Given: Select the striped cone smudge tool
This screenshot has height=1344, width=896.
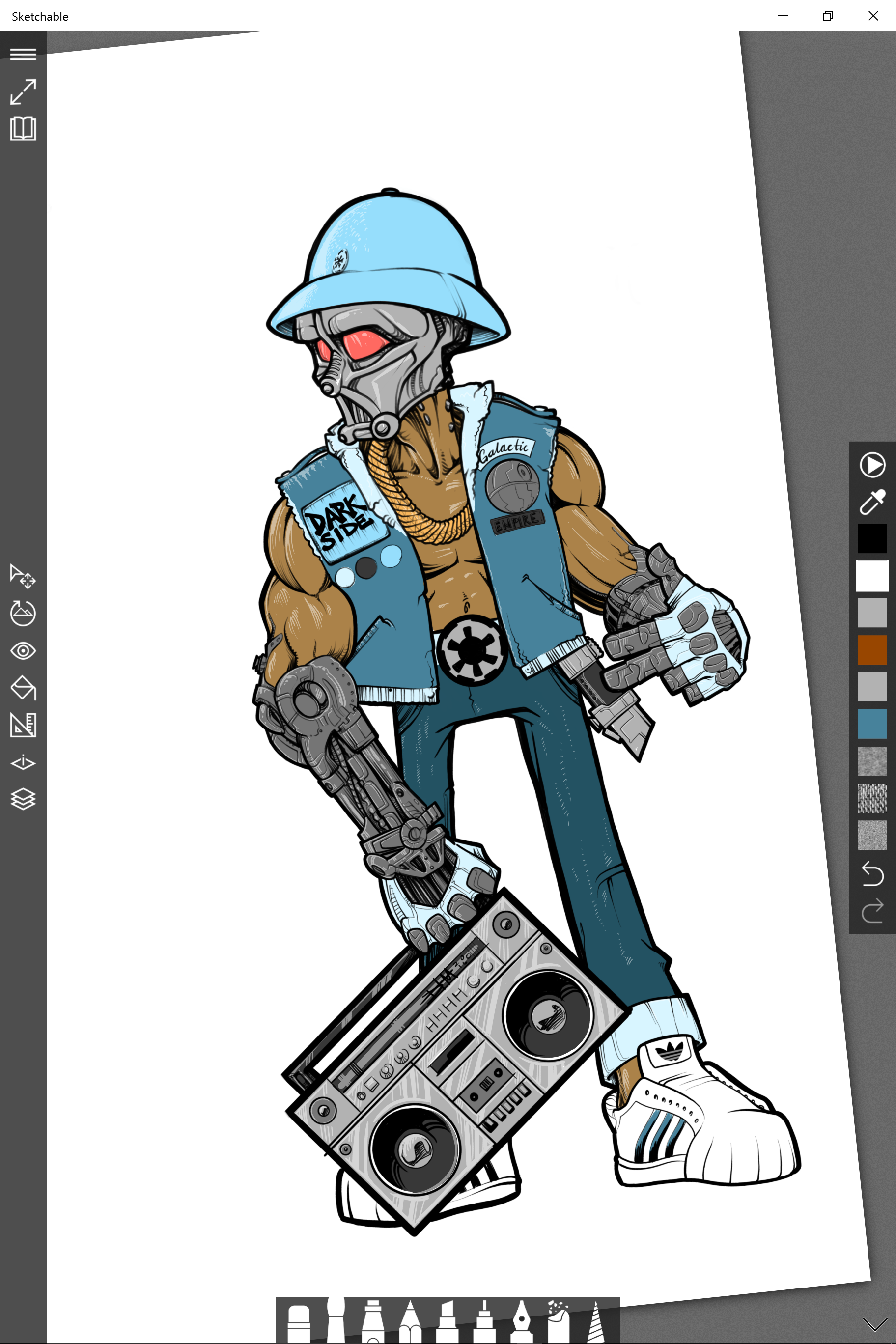Looking at the screenshot, I should (x=596, y=1322).
